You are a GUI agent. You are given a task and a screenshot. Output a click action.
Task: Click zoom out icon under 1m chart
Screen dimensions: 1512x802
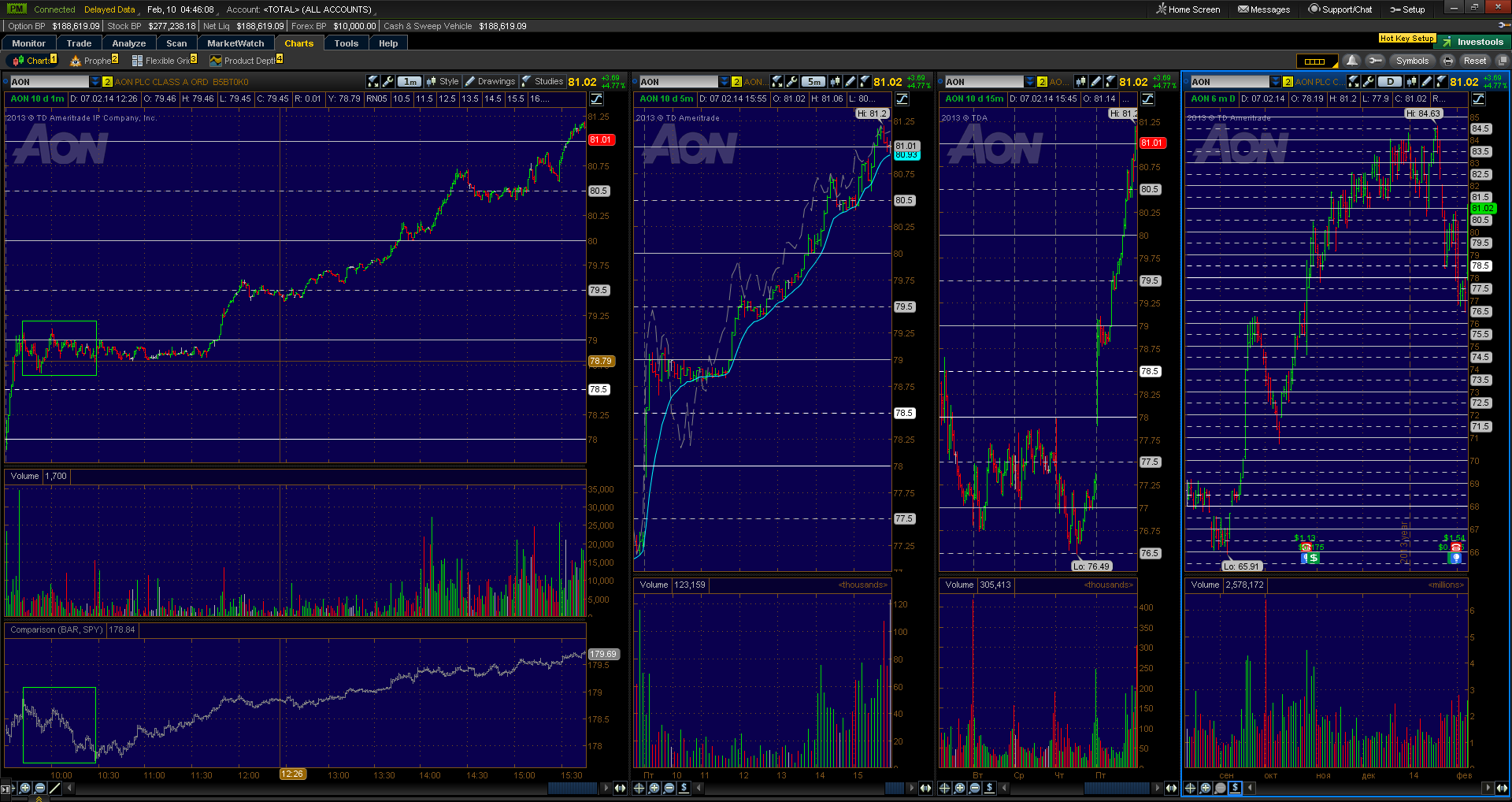click(x=40, y=788)
